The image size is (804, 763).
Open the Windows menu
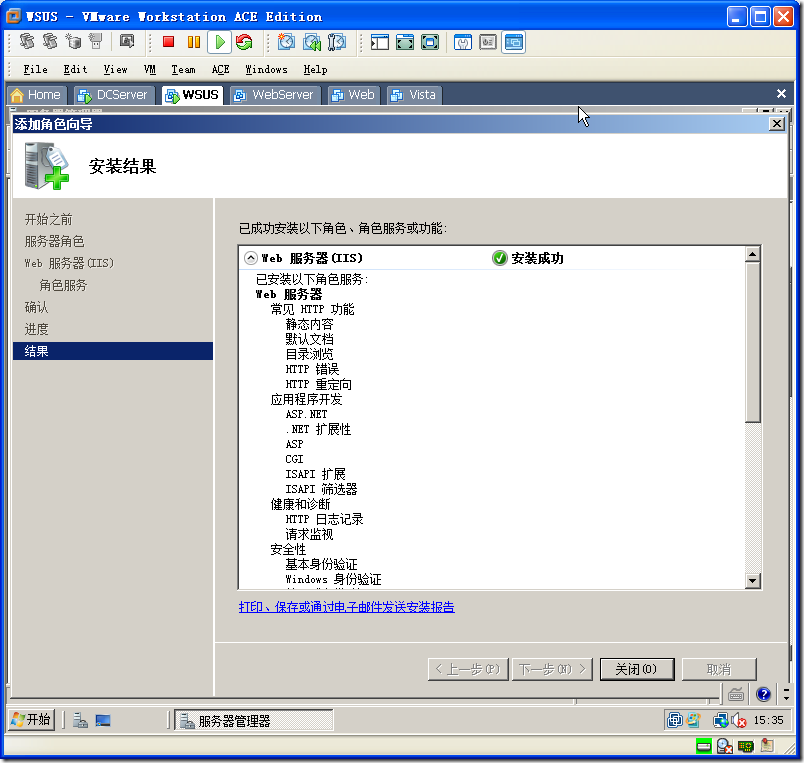pyautogui.click(x=266, y=69)
